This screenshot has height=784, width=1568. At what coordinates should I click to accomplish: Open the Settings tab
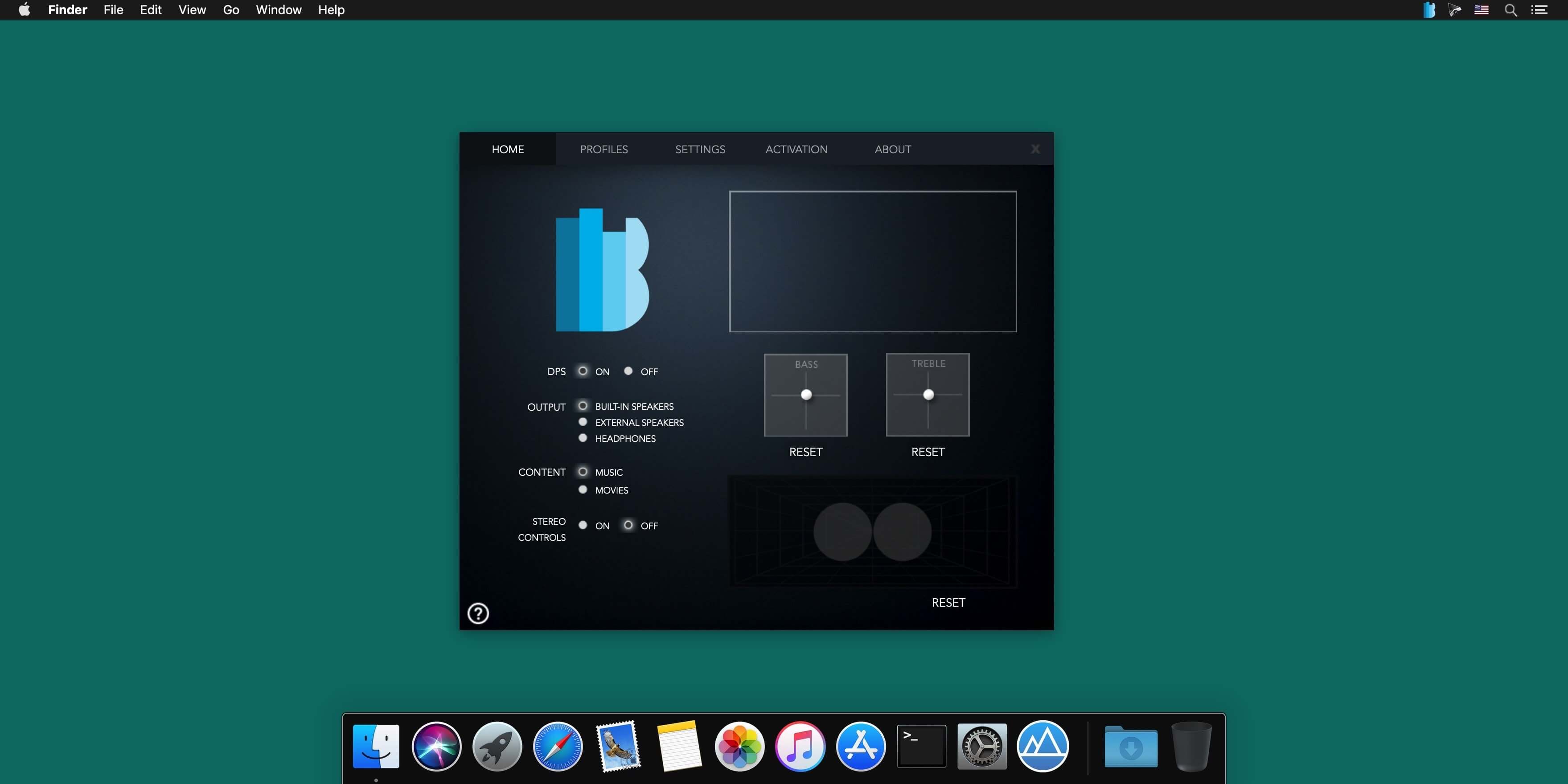[699, 149]
